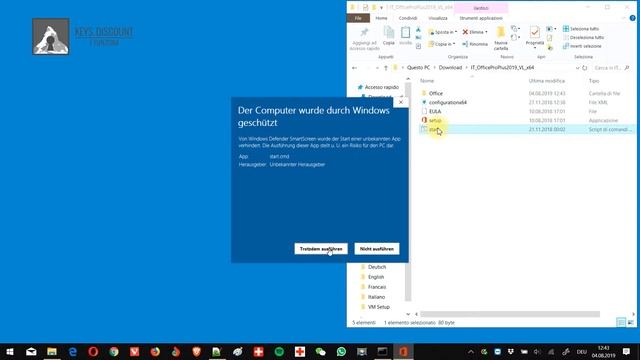Expand chevron after Questo PC breadcrumb
This screenshot has width=640, height=360.
click(x=434, y=68)
